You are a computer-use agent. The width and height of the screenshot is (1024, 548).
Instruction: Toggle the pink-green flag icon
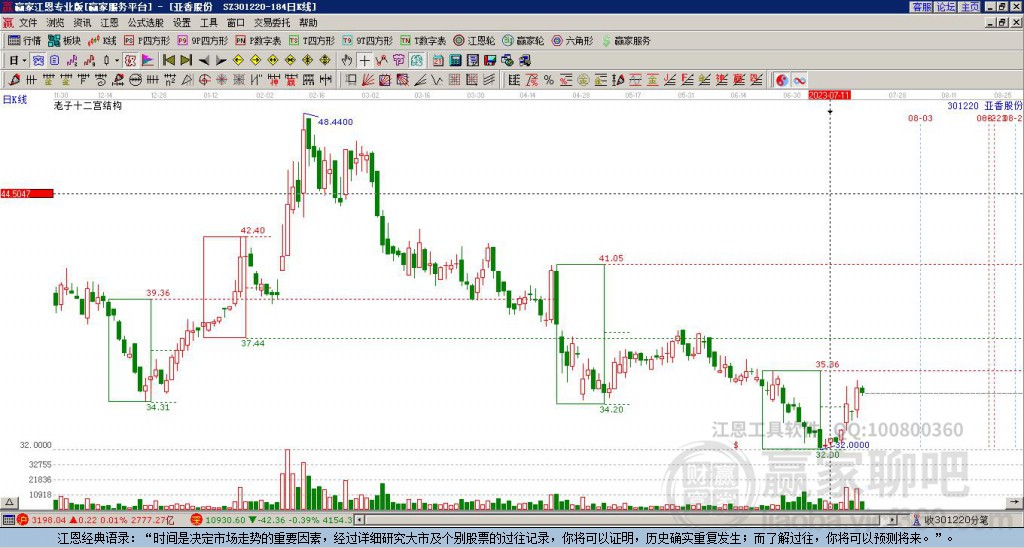tap(148, 60)
